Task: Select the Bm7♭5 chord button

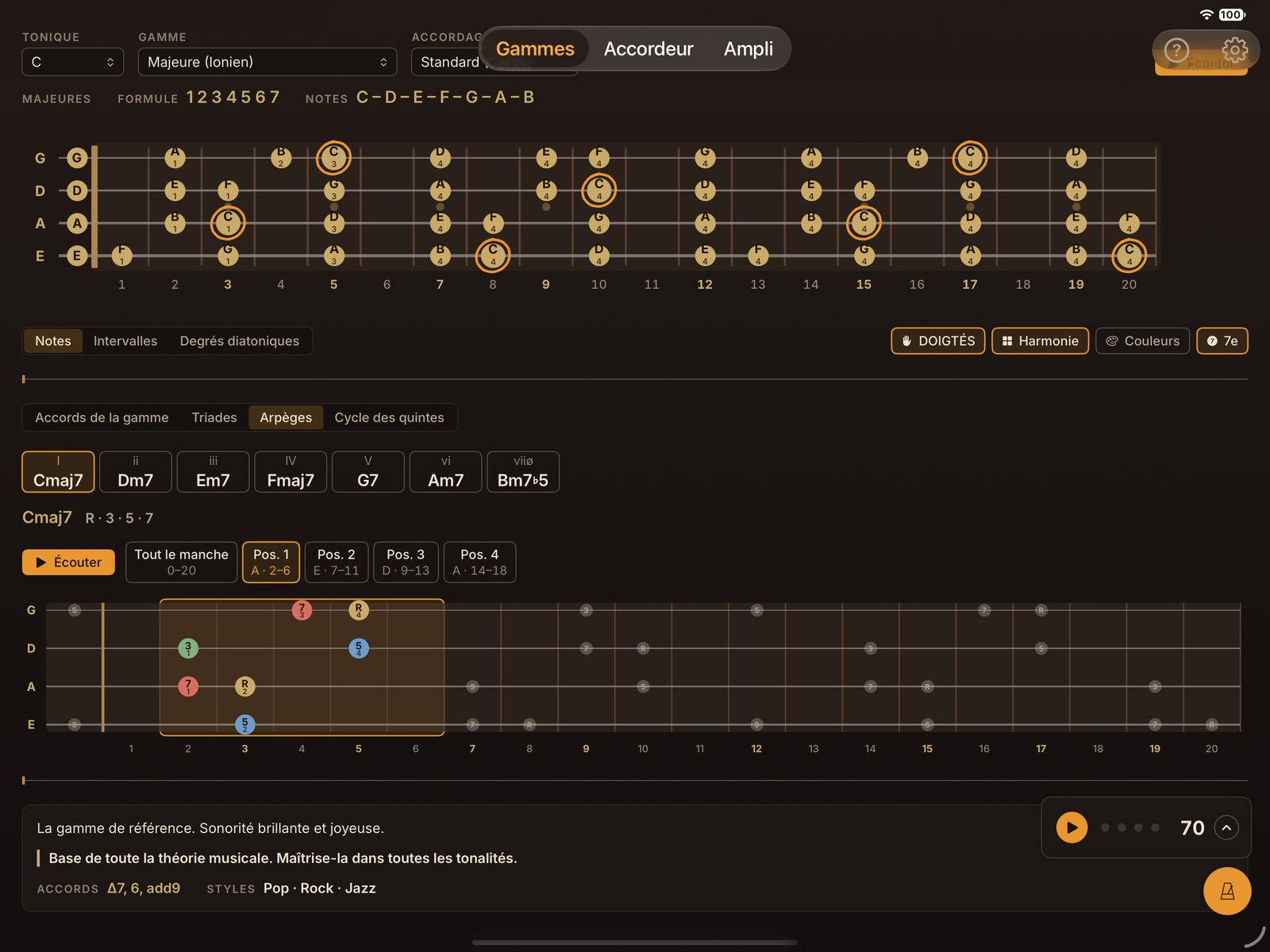Action: coord(522,471)
